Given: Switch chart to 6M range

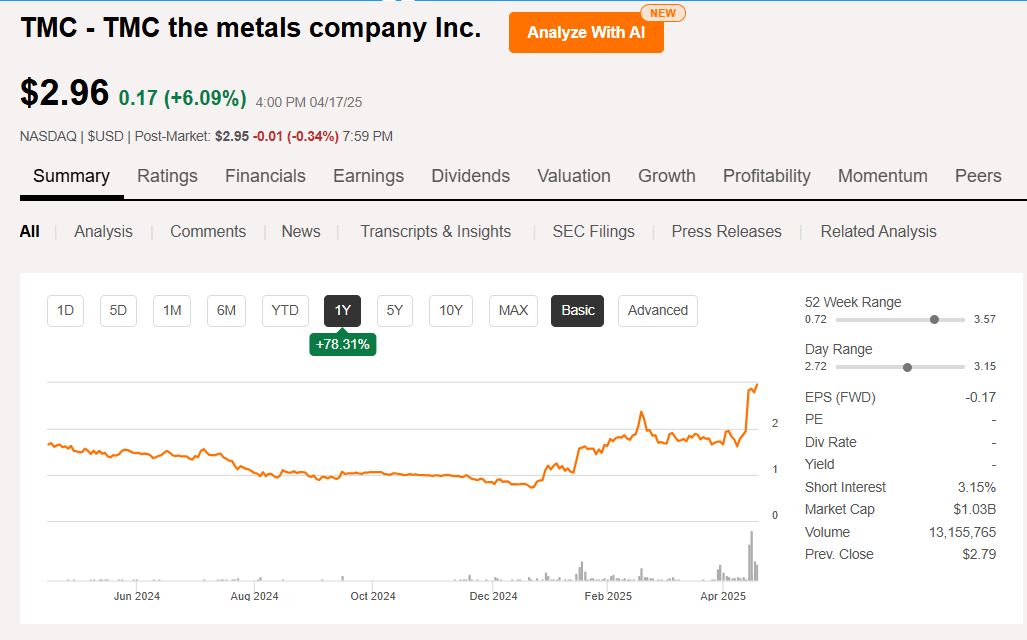Looking at the screenshot, I should pyautogui.click(x=226, y=311).
